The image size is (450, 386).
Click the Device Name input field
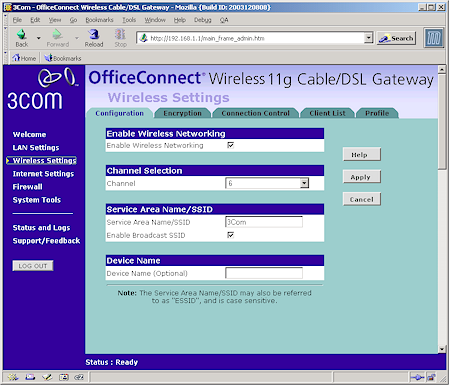pos(264,273)
